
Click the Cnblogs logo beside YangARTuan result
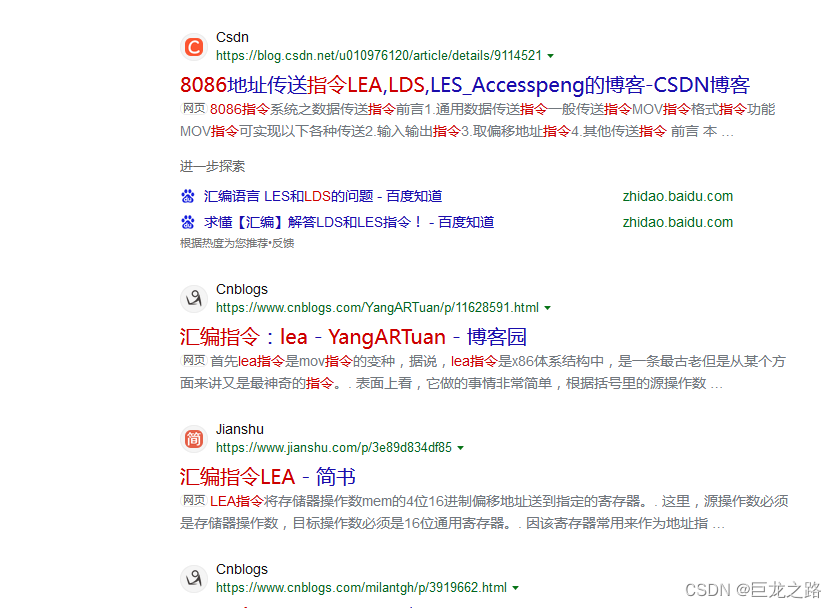[193, 297]
